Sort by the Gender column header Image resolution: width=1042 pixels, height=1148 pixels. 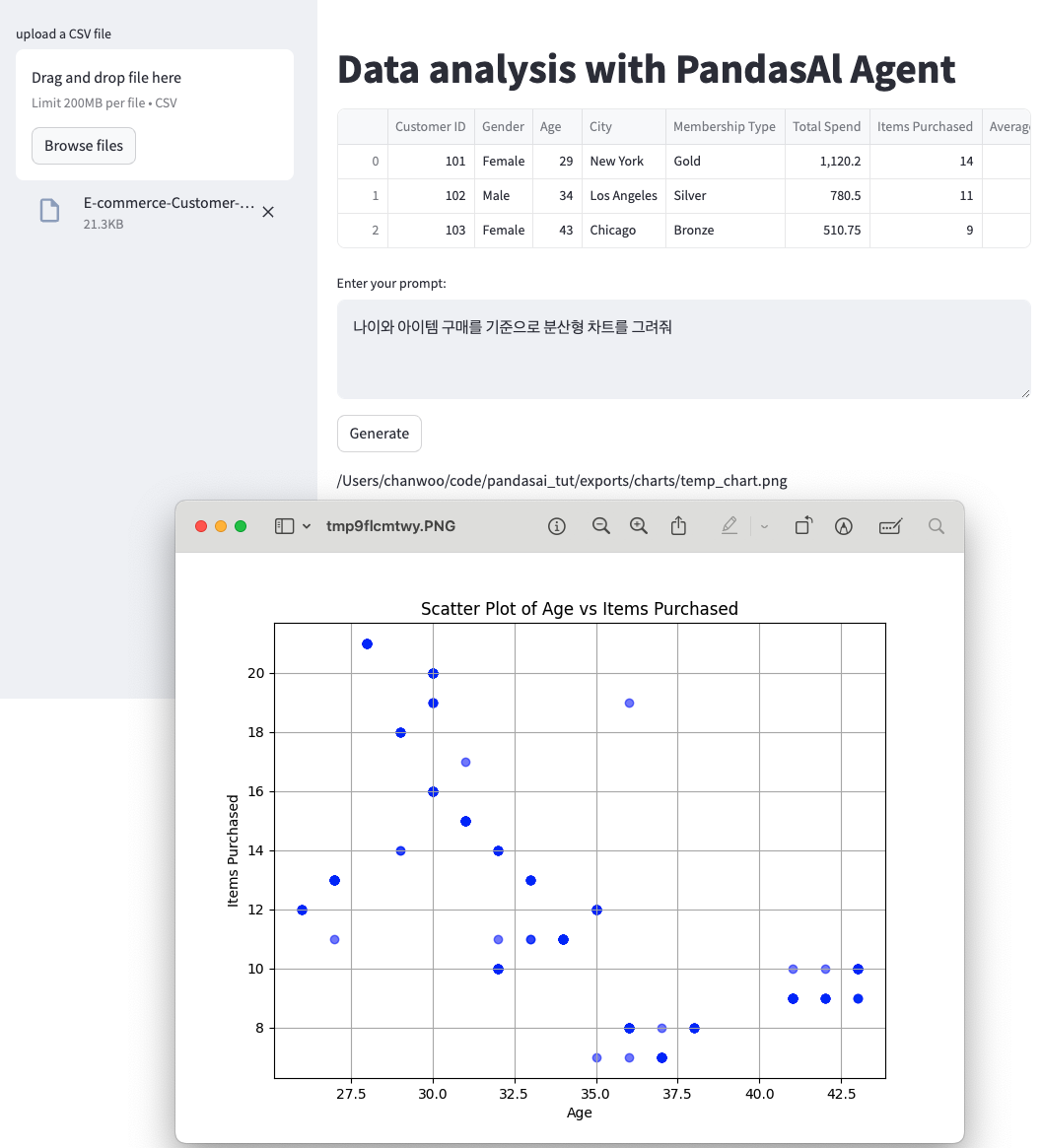coord(503,127)
